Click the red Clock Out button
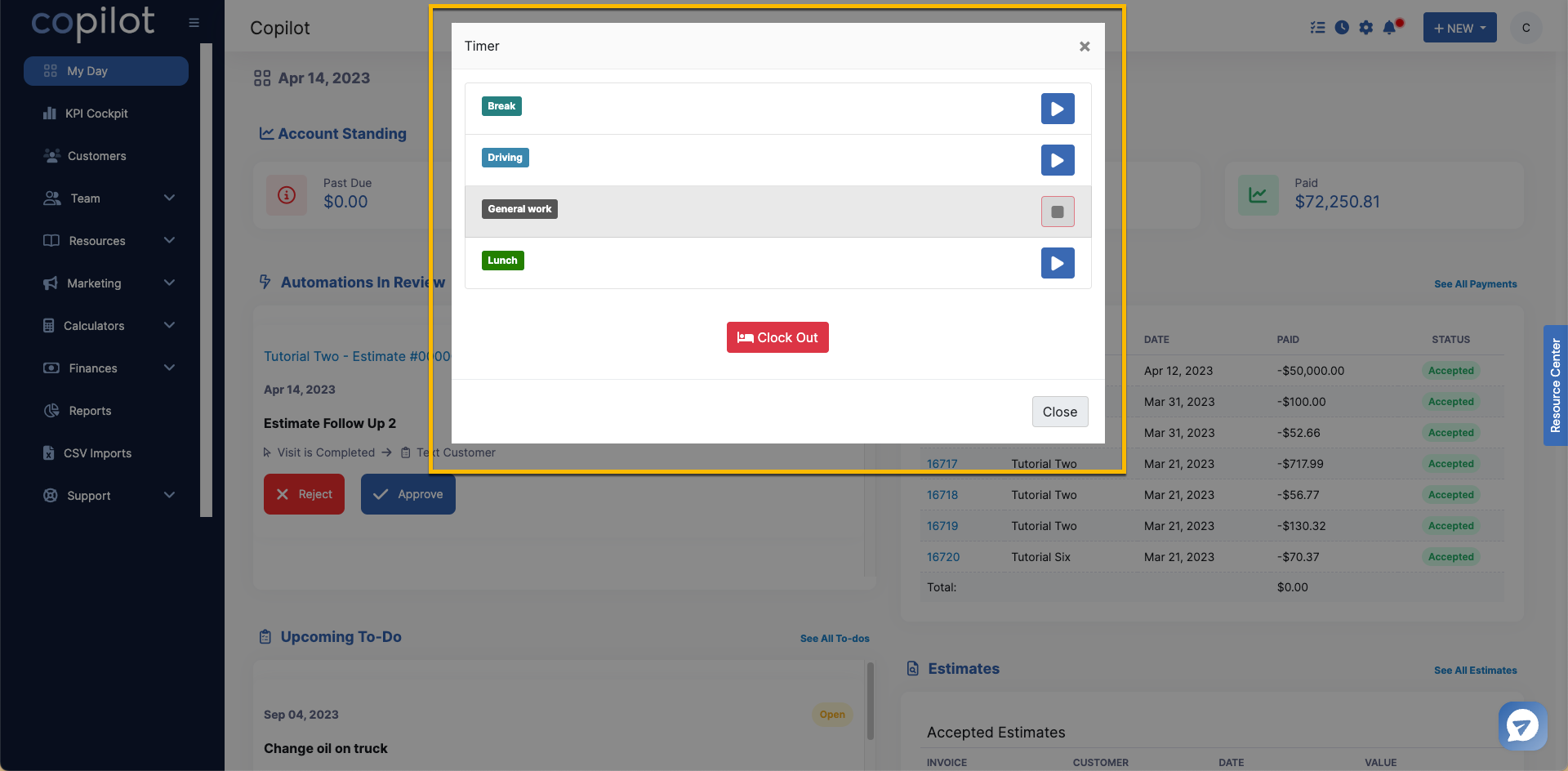Image resolution: width=1568 pixels, height=771 pixels. pyautogui.click(x=777, y=337)
